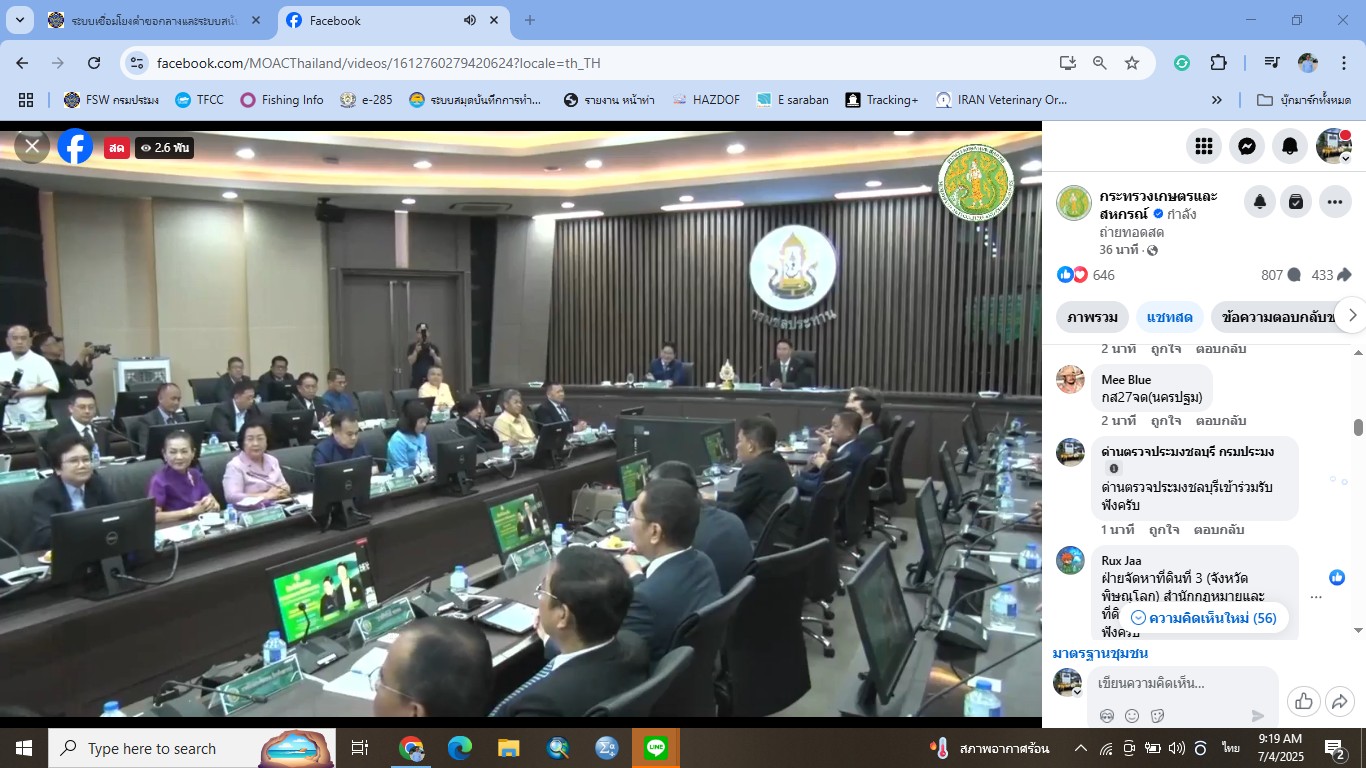Viewport: 1366px width, 768px height.
Task: Open the มาตรฐานชุมชน link
Action: [1100, 653]
